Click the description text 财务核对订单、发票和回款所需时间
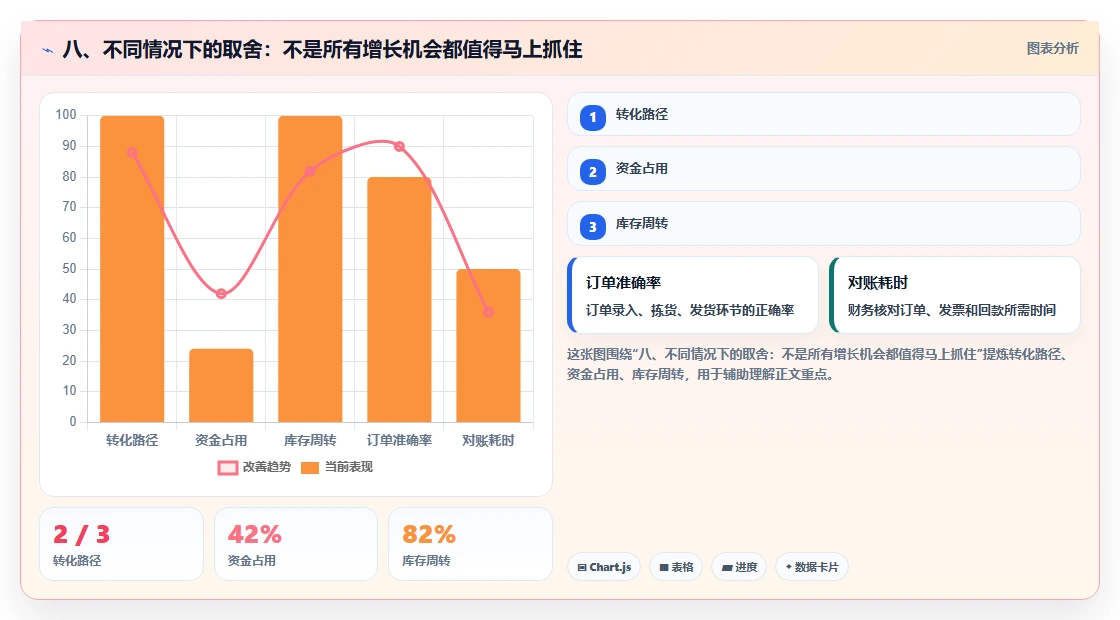The image size is (1120, 620). point(951,311)
